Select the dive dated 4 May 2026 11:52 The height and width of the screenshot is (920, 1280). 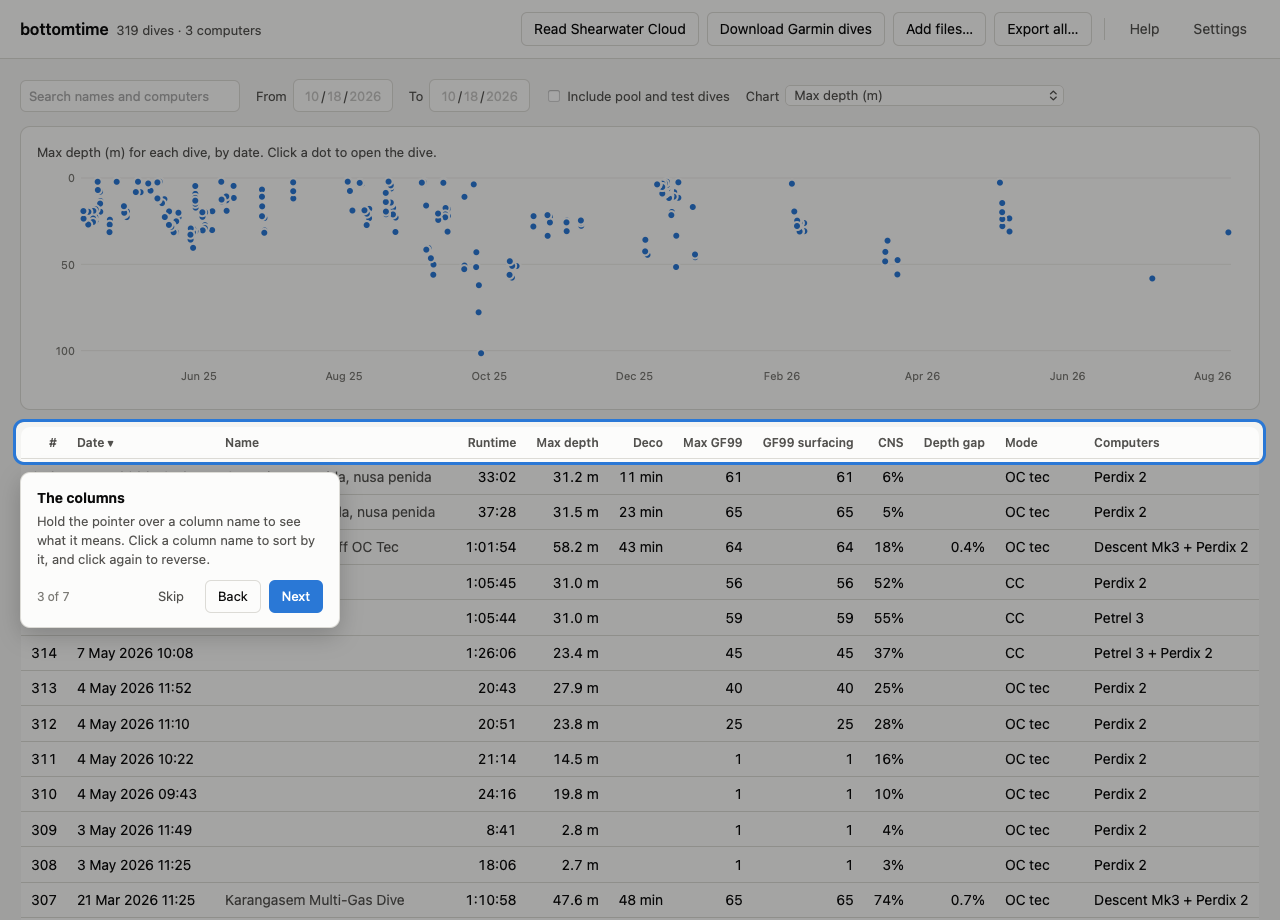click(640, 688)
